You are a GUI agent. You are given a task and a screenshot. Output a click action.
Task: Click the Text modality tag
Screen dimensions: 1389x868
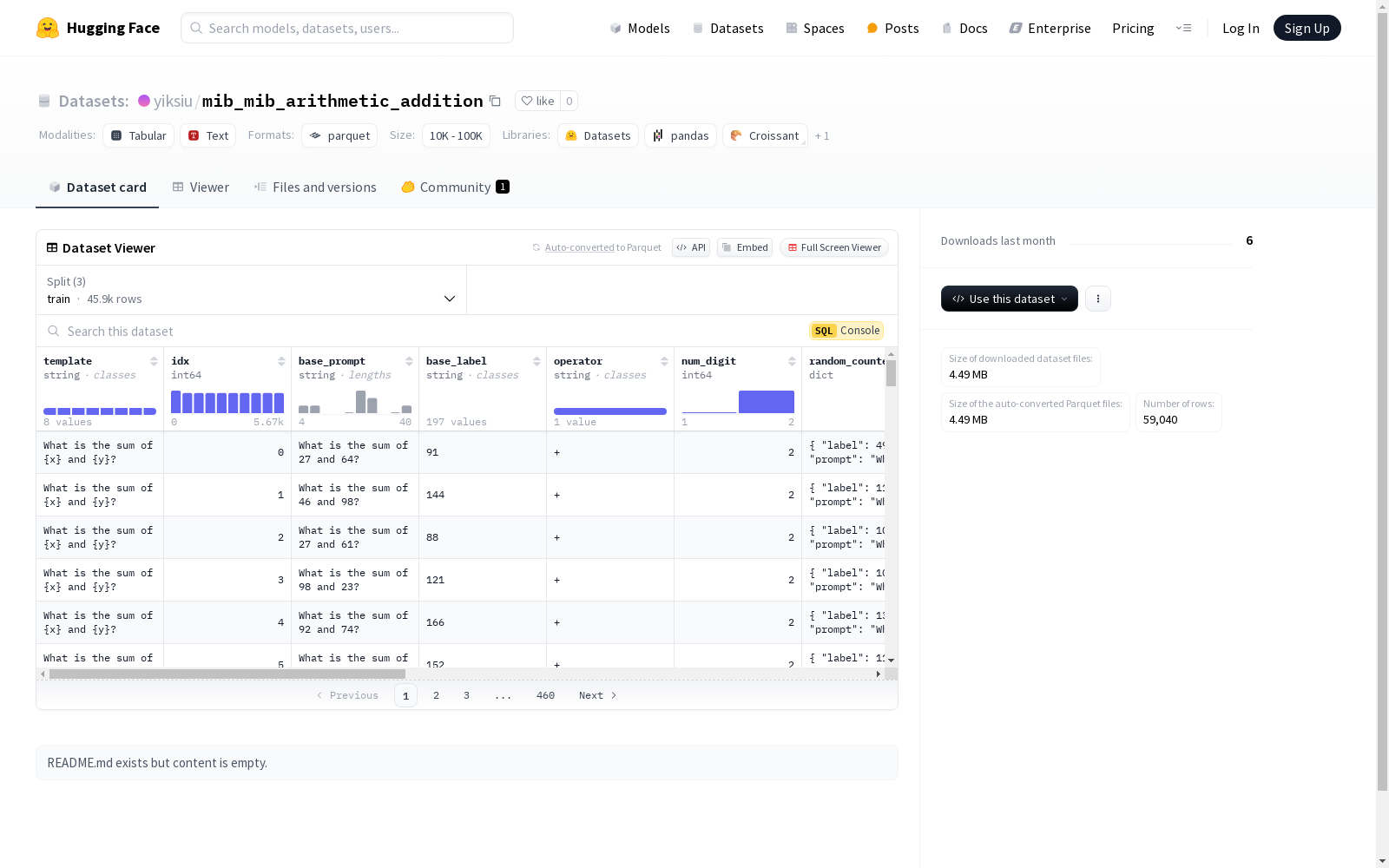click(208, 135)
